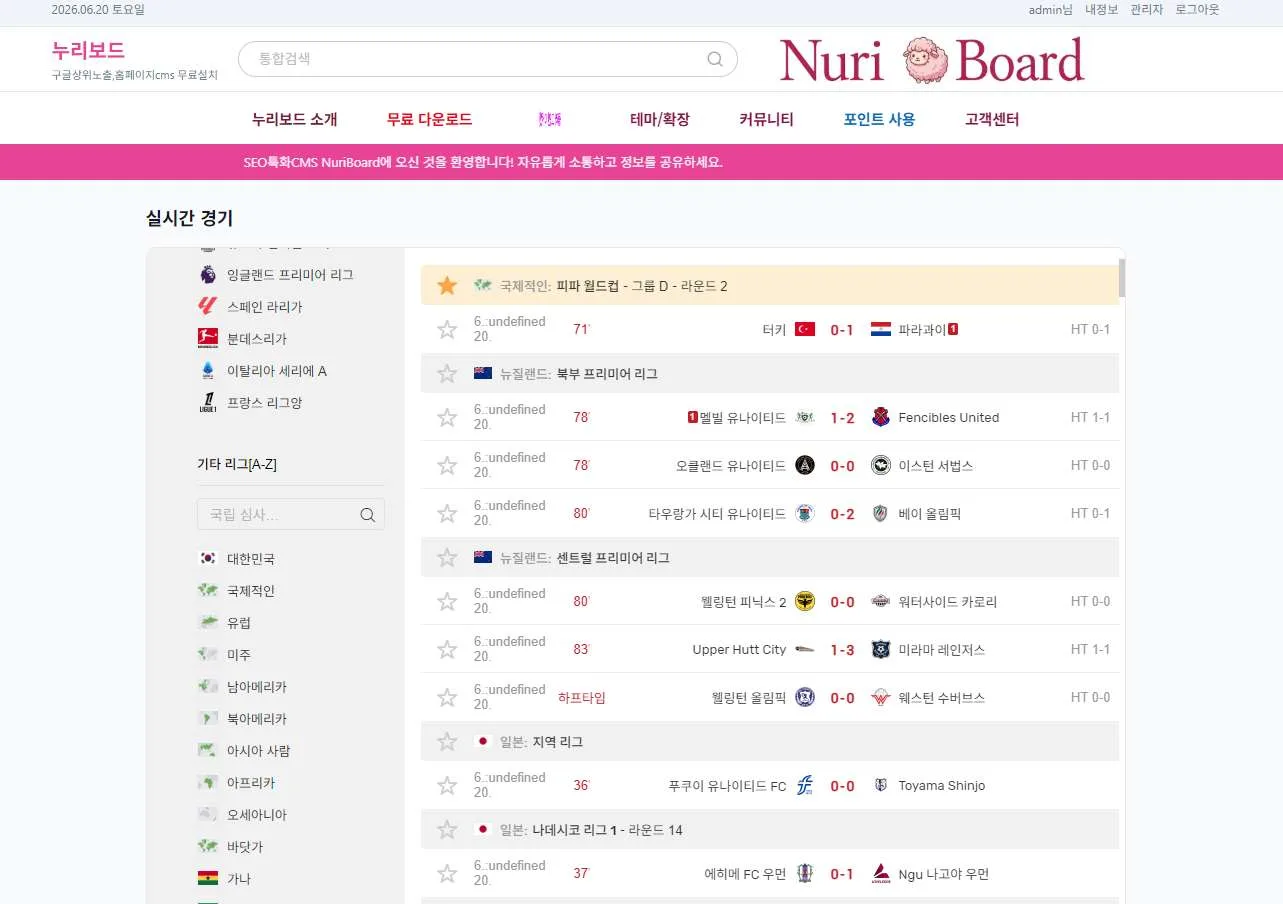This screenshot has height=904, width=1283.
Task: Click the France Ligue 1 logo icon
Action: coord(207,402)
